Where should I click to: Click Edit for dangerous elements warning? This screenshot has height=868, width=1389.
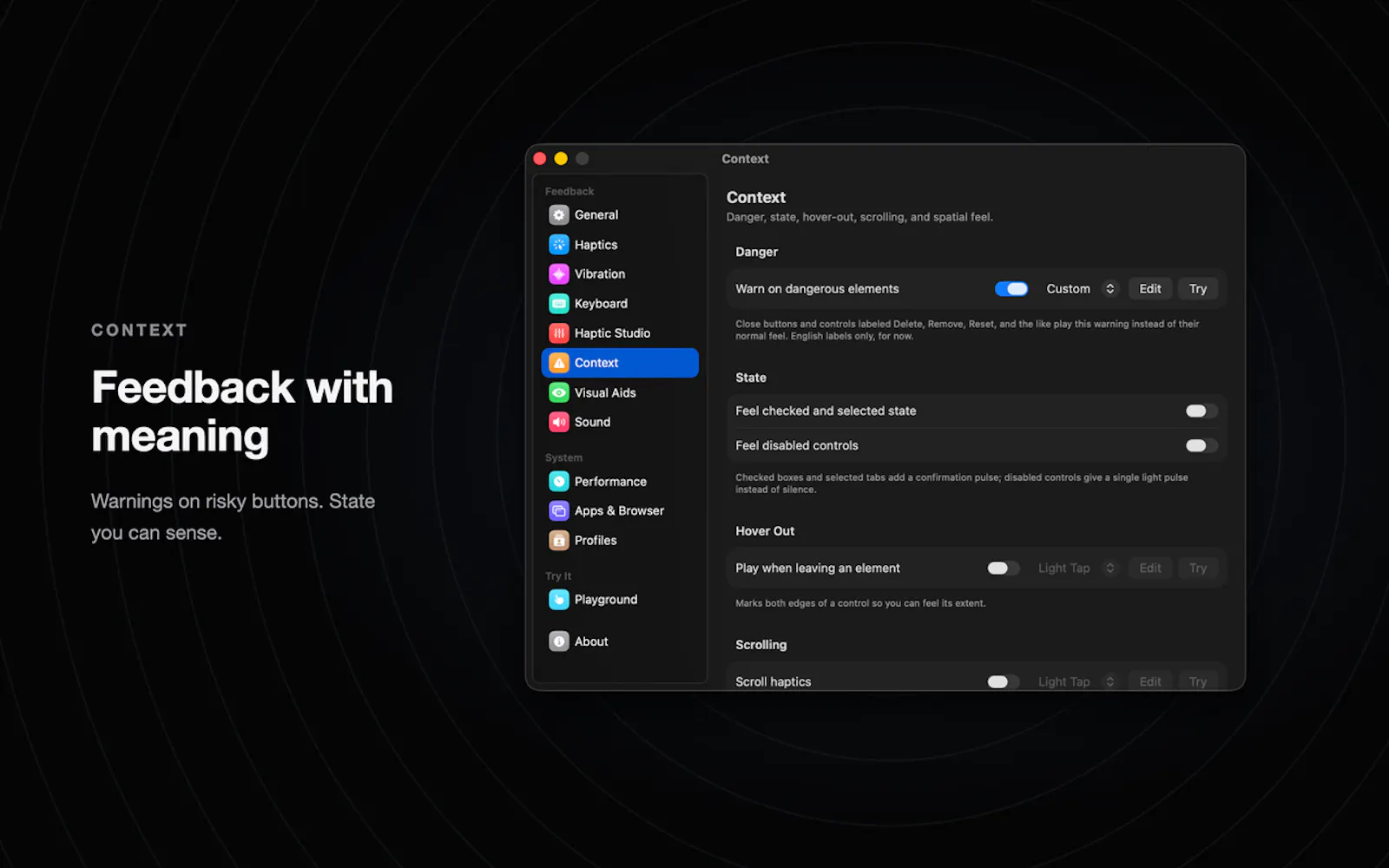click(1150, 289)
